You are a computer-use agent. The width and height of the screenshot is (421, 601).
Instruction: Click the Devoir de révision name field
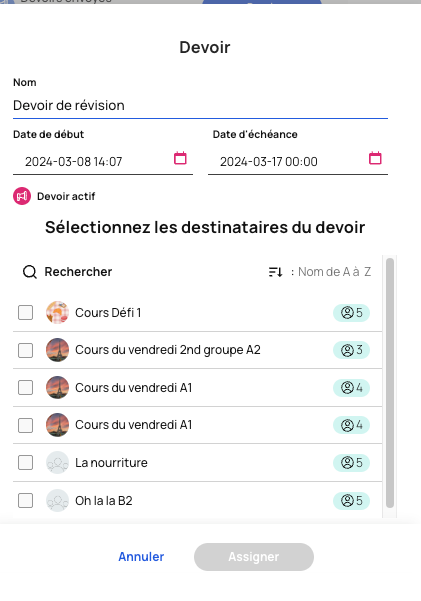pyautogui.click(x=201, y=105)
